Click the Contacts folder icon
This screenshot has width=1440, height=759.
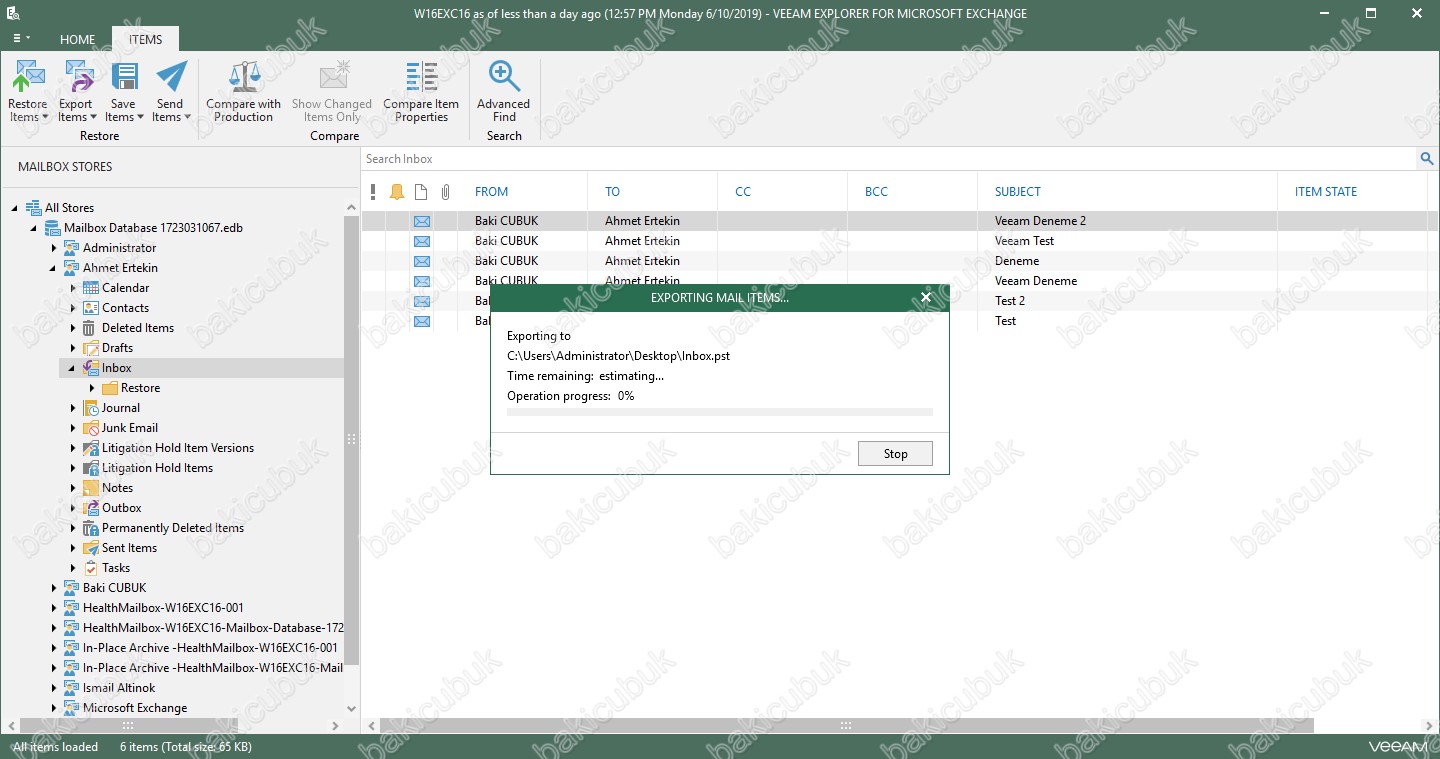(91, 308)
